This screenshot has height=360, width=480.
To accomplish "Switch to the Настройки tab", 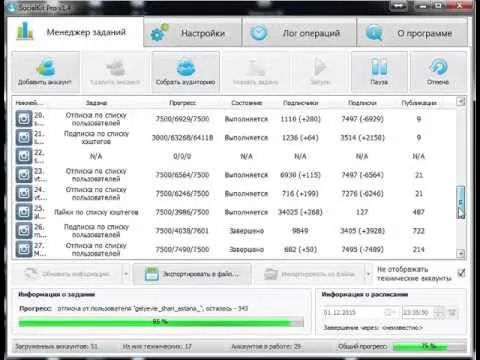I will pos(193,33).
